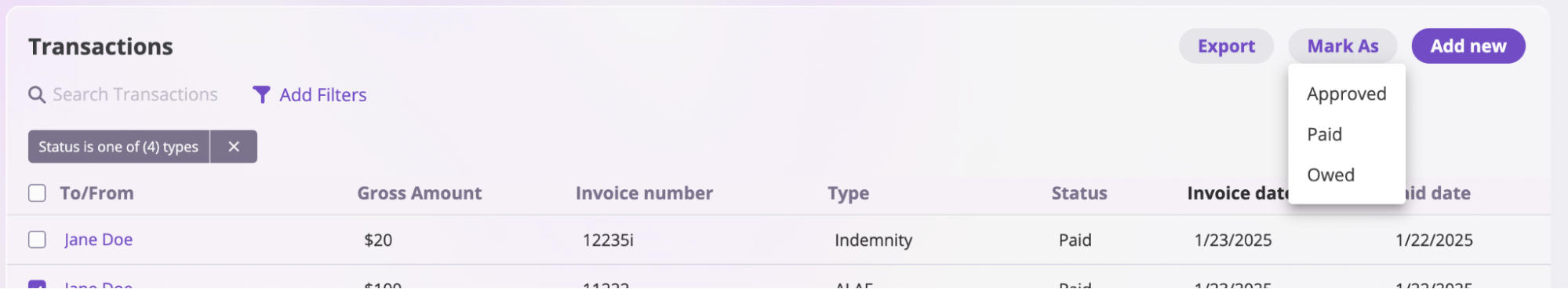The image size is (1568, 289).
Task: Click the Add new button
Action: [1468, 46]
